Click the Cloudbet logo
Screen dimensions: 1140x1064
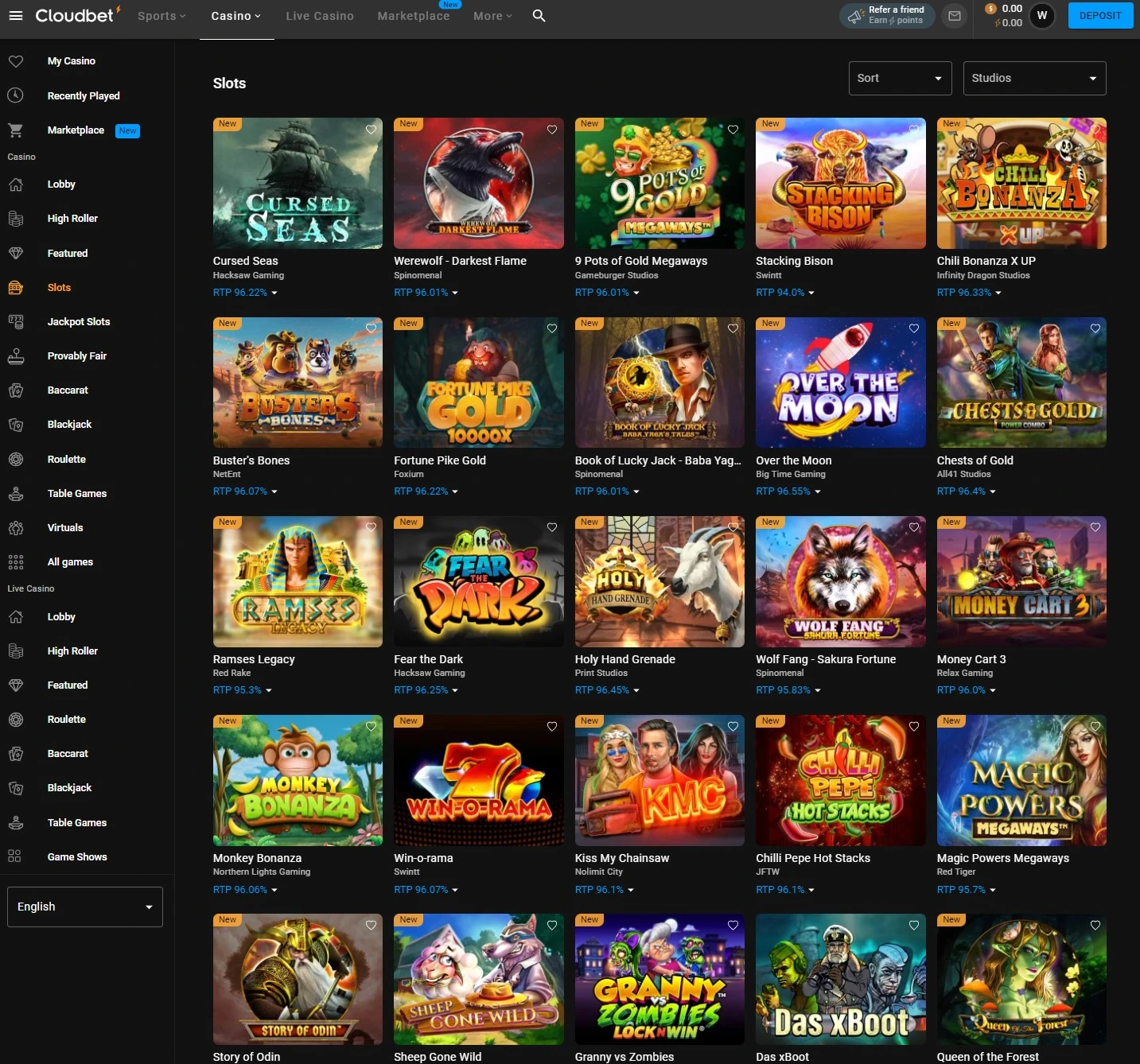tap(78, 15)
